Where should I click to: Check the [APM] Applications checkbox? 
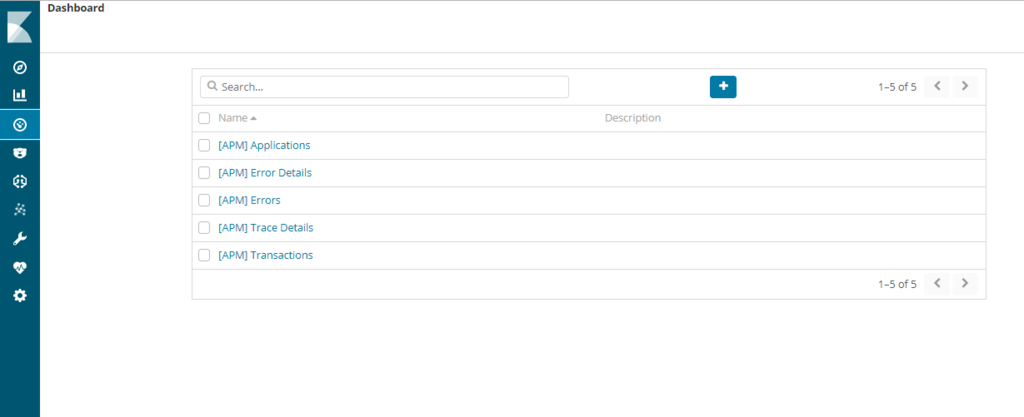pos(204,146)
